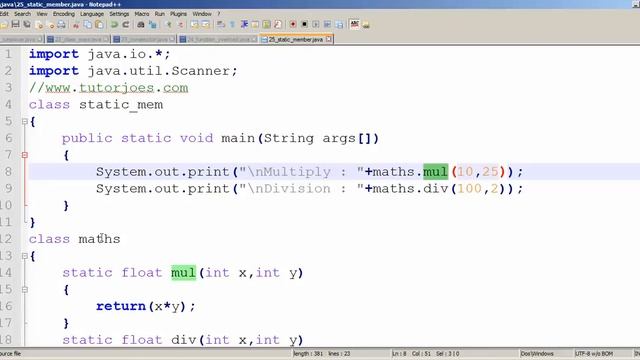Click 'return' keyword on line 16

121,306
